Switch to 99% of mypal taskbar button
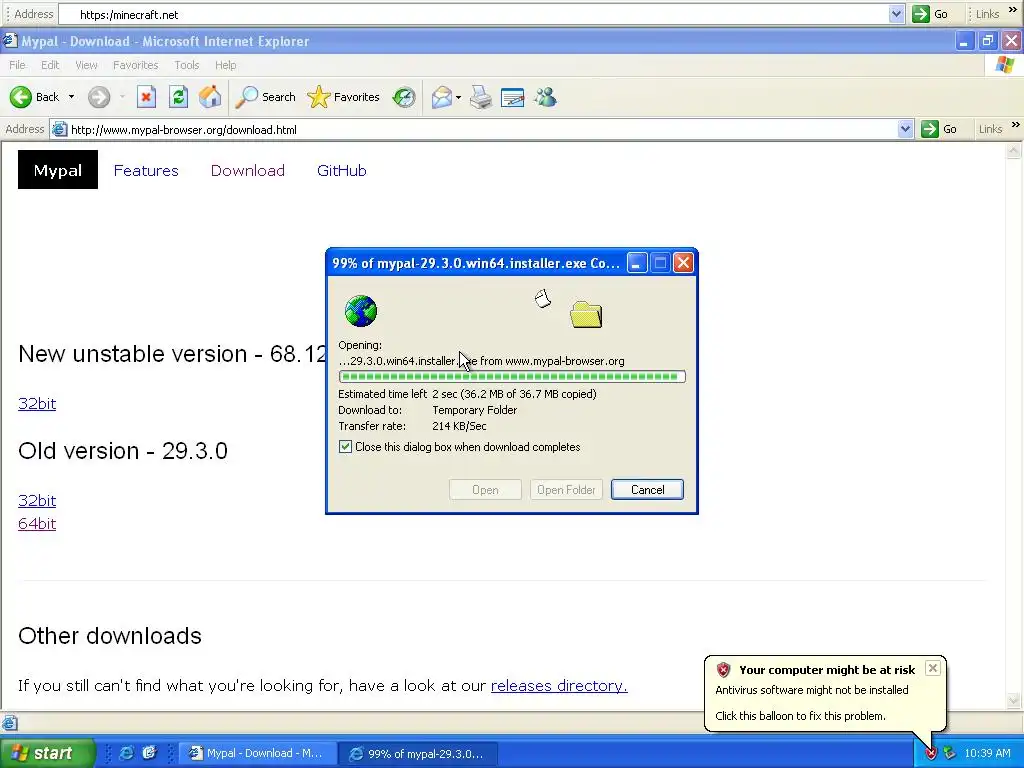This screenshot has height=768, width=1024. click(x=419, y=753)
